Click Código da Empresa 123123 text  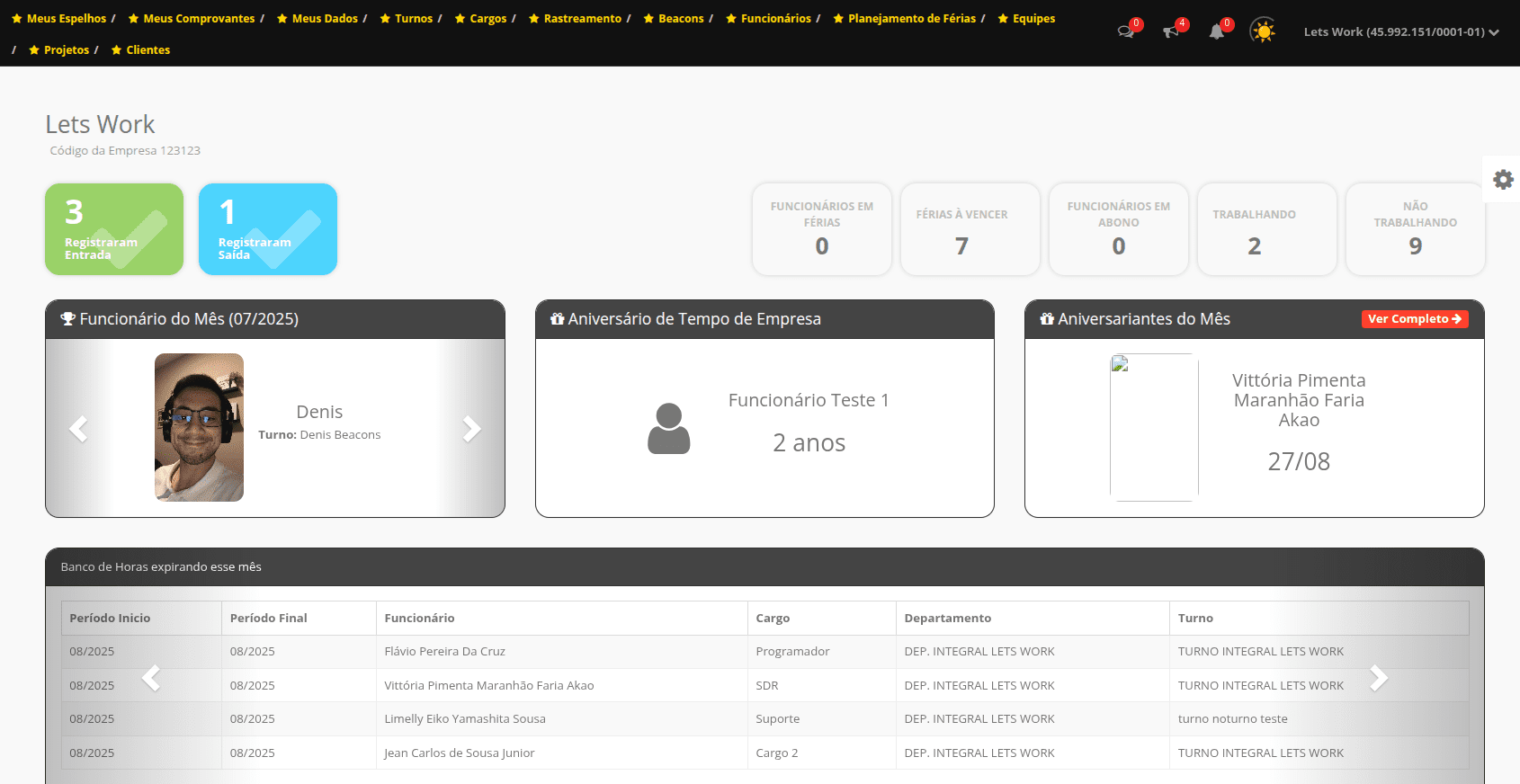coord(125,150)
